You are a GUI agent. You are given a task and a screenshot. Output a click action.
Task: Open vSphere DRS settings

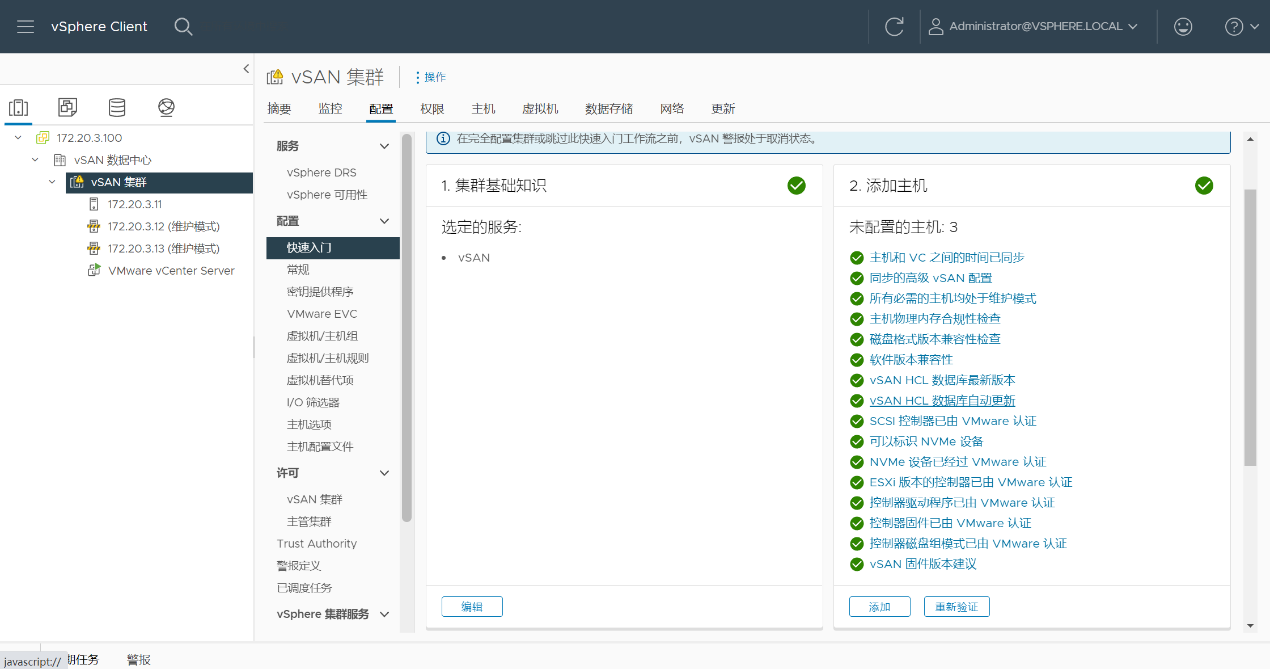[321, 172]
